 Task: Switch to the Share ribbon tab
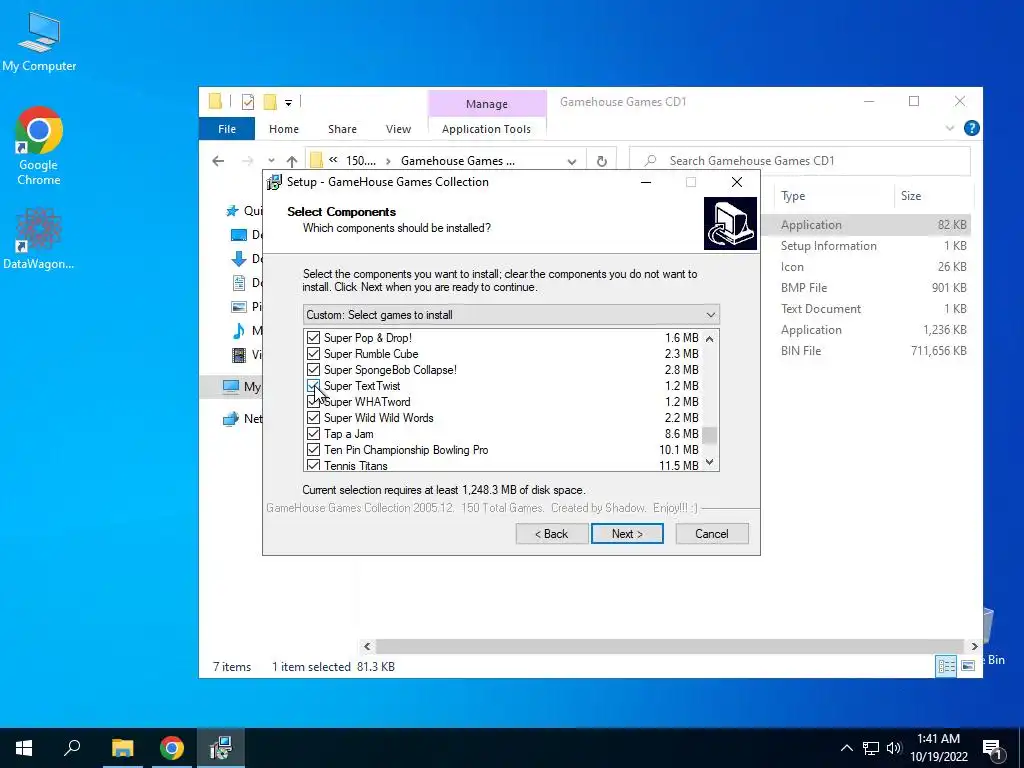click(x=342, y=129)
